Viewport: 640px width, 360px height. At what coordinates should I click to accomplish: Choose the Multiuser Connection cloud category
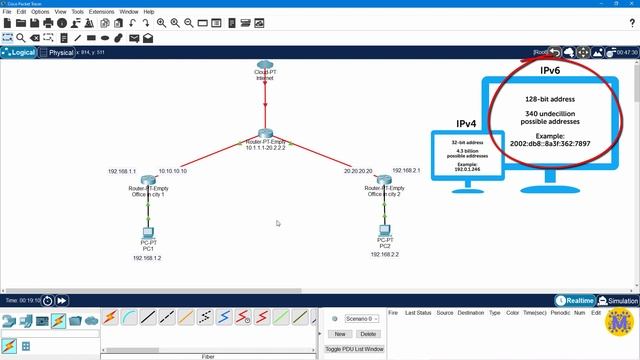point(92,321)
